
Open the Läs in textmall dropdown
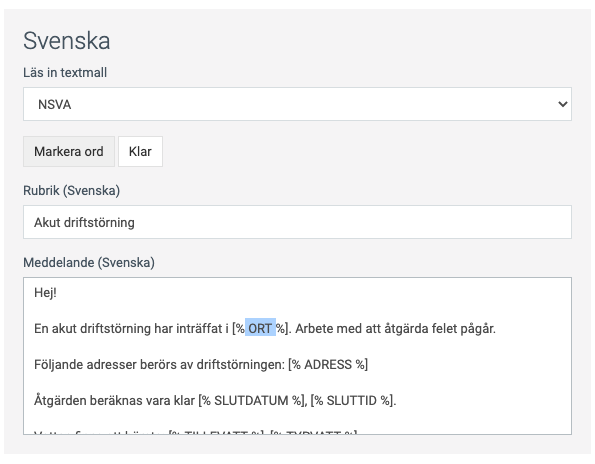pyautogui.click(x=297, y=104)
